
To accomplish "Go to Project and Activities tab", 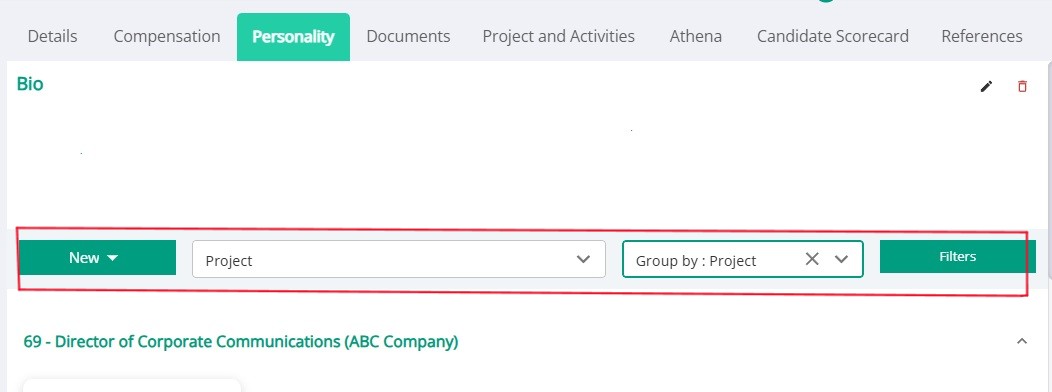I will (559, 36).
